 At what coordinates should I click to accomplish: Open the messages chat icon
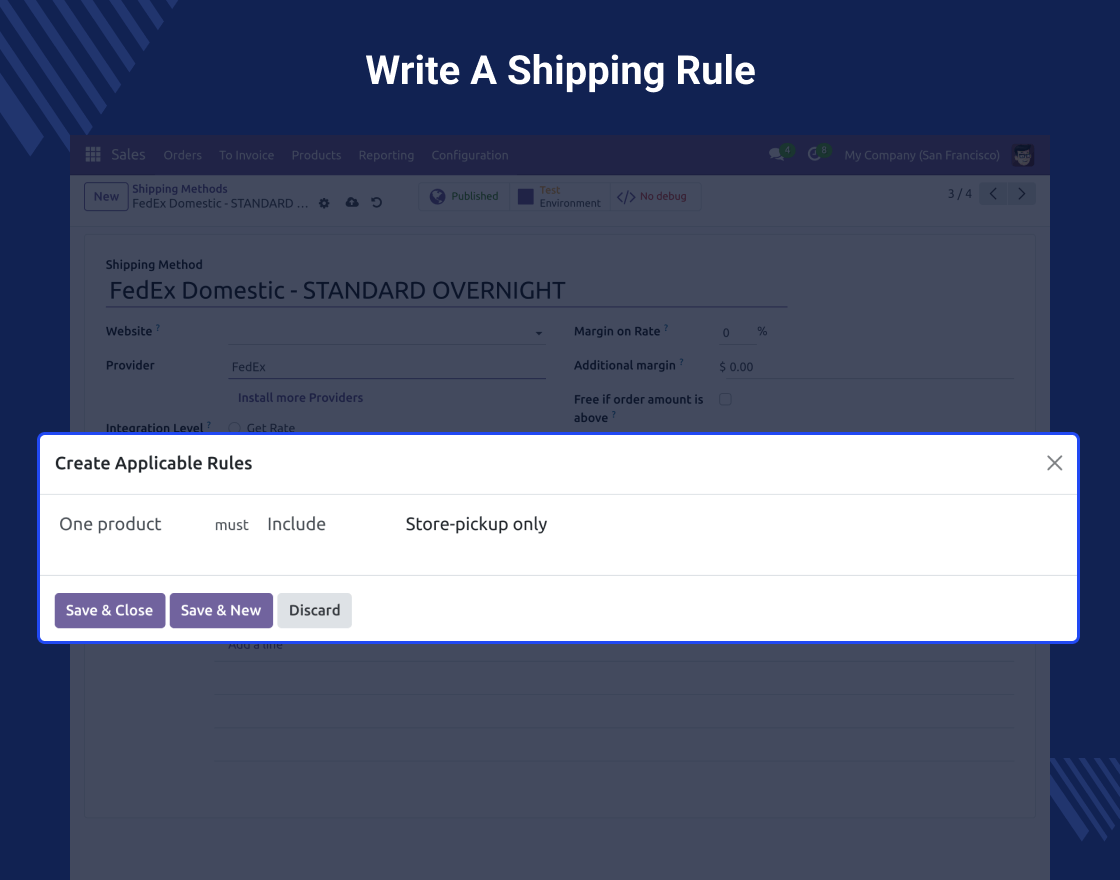pos(777,154)
